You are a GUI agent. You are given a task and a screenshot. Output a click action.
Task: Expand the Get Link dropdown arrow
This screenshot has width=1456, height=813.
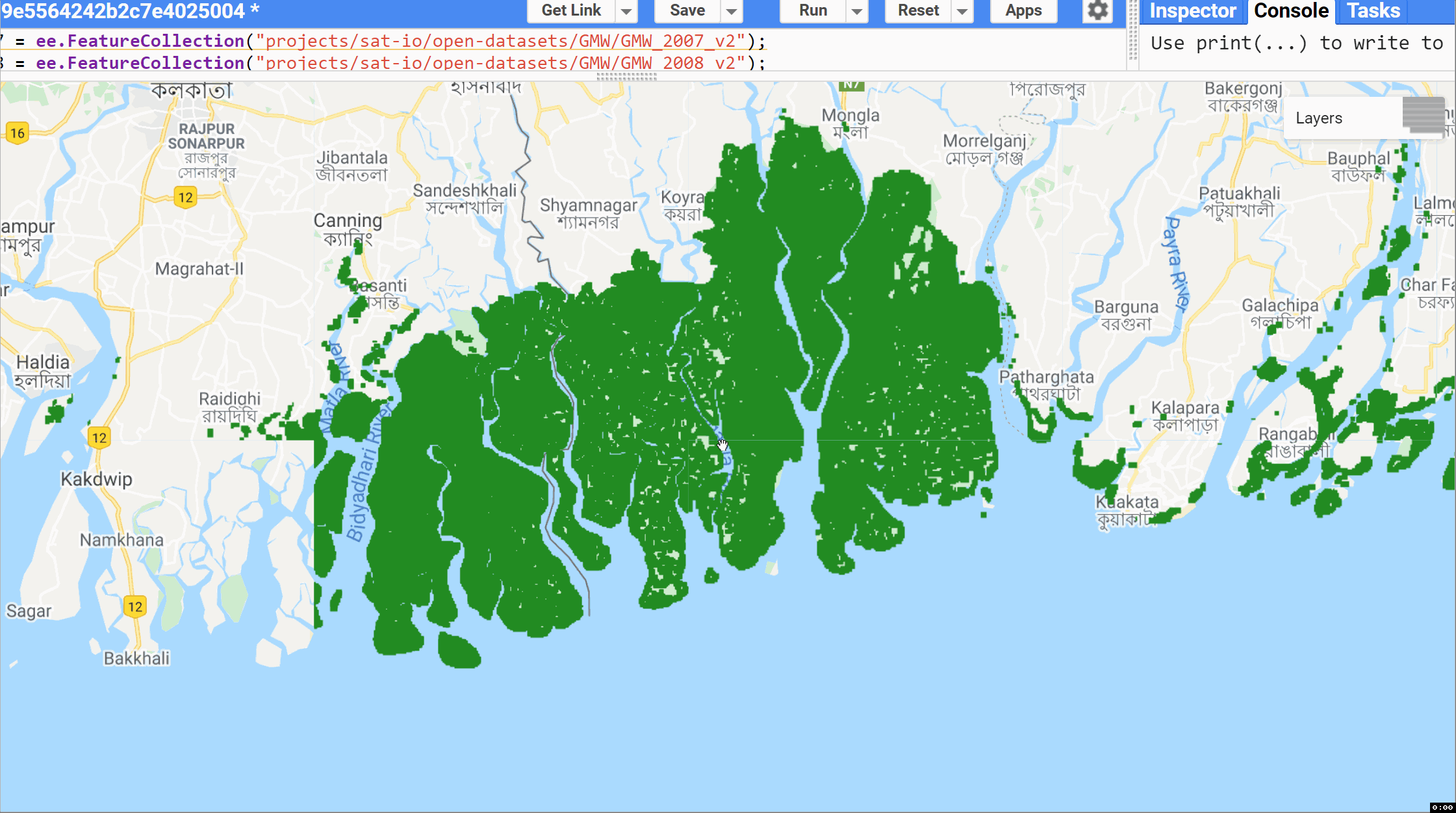[x=626, y=11]
